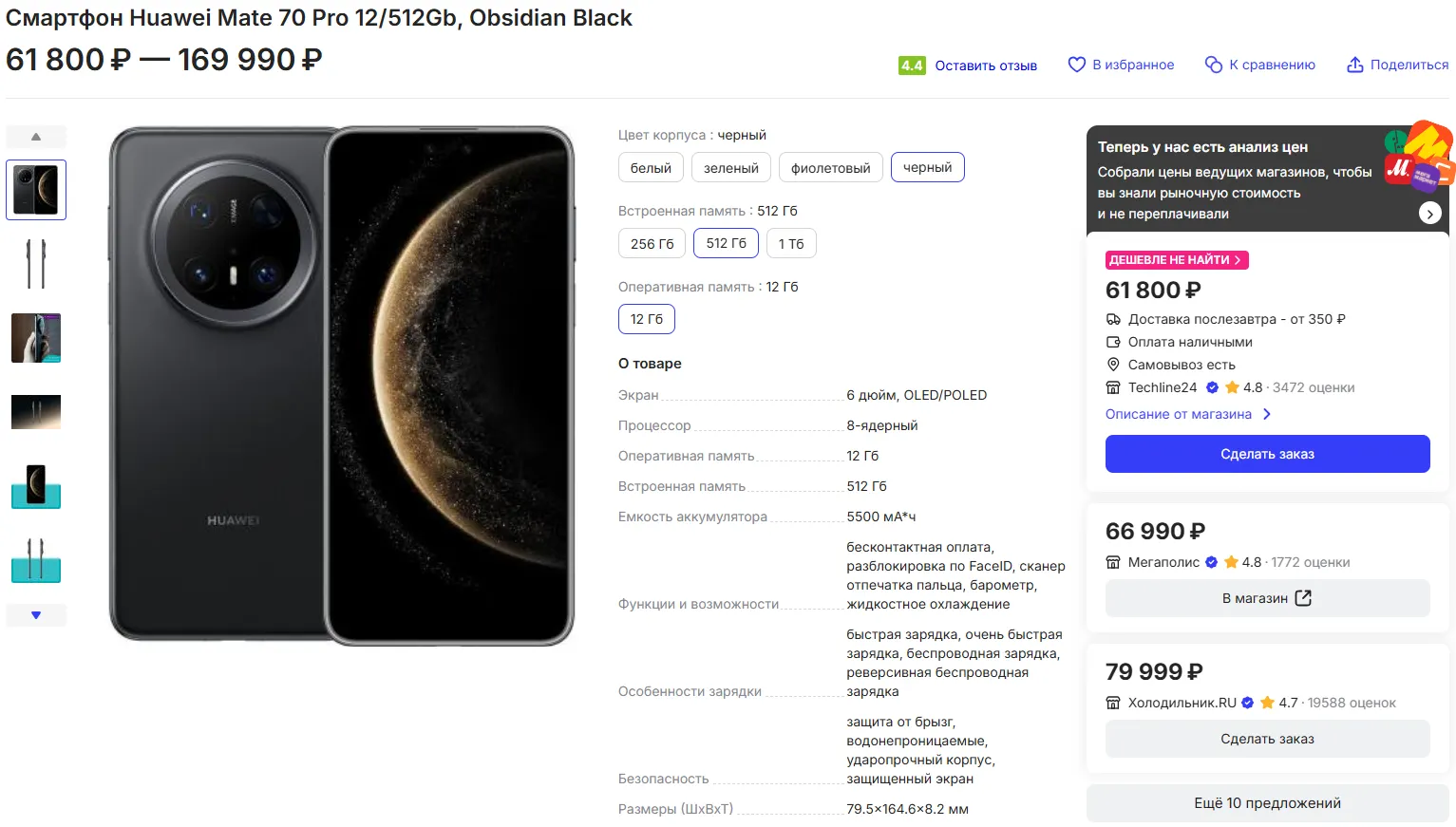Select the фиолетовый color variant
The image size is (1456, 827).
point(830,168)
